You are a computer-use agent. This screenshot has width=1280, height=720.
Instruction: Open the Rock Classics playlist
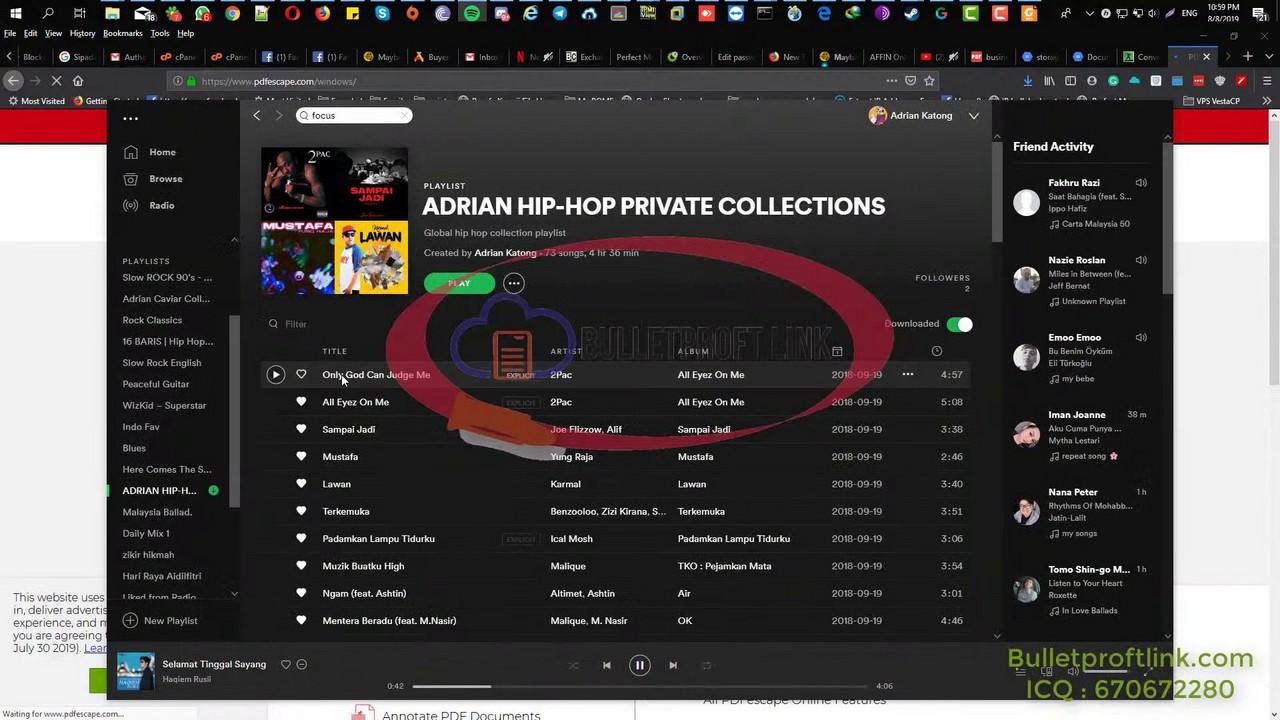[x=152, y=320]
